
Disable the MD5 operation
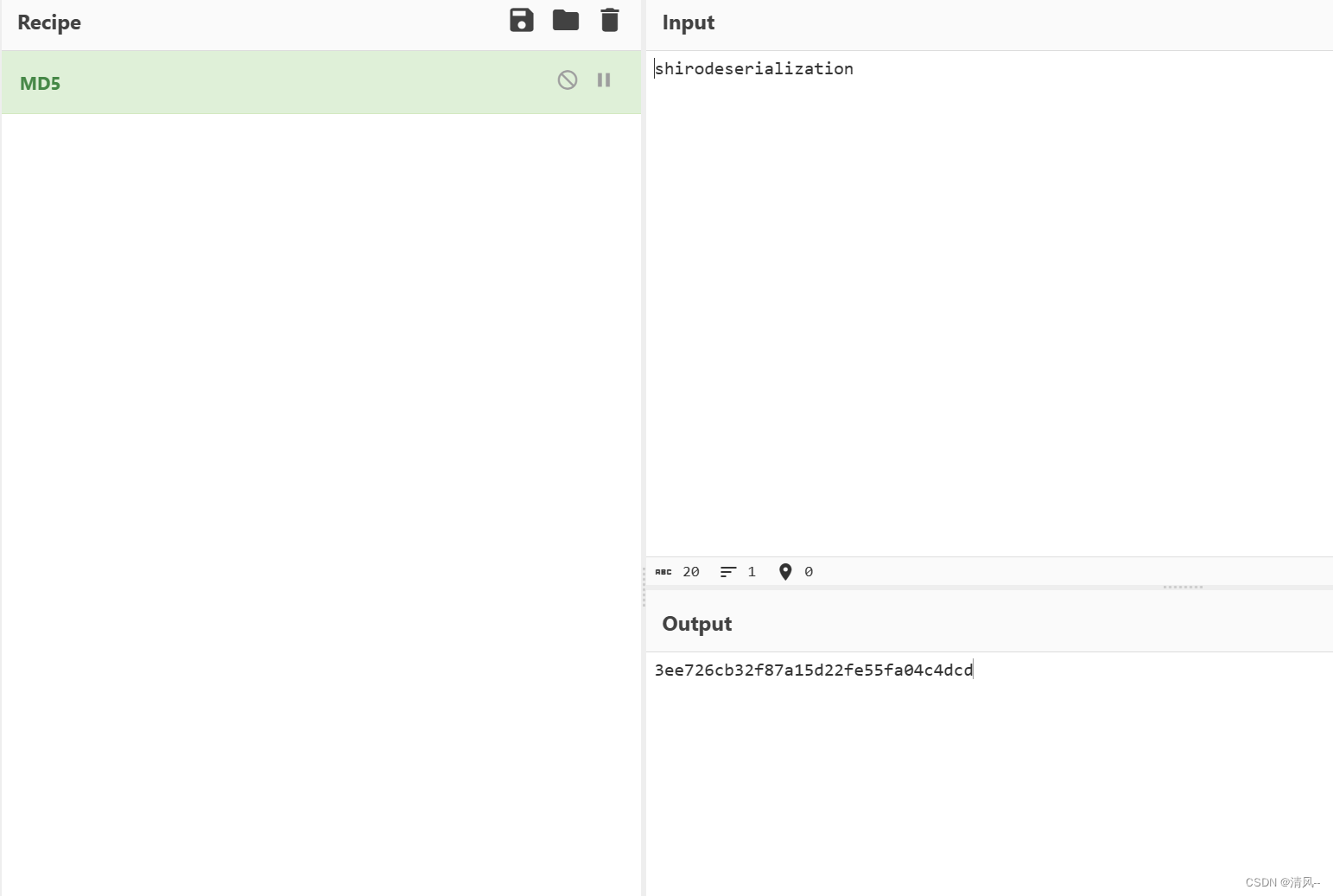(568, 80)
